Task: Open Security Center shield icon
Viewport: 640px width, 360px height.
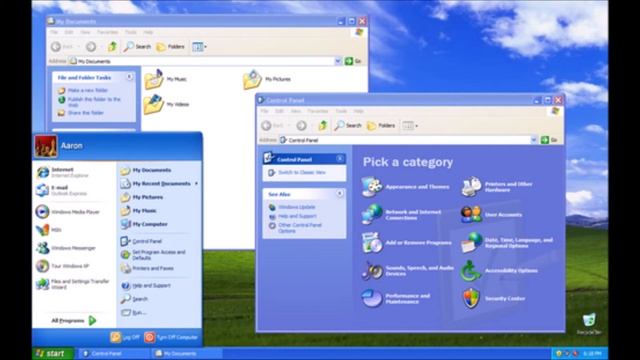Action: coord(471,298)
